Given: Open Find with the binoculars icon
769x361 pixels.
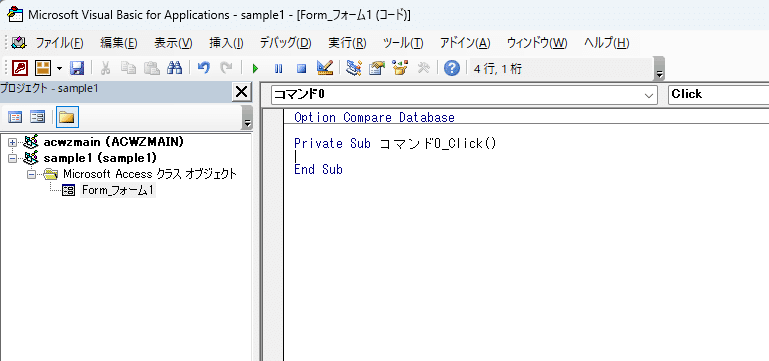Looking at the screenshot, I should pos(175,68).
